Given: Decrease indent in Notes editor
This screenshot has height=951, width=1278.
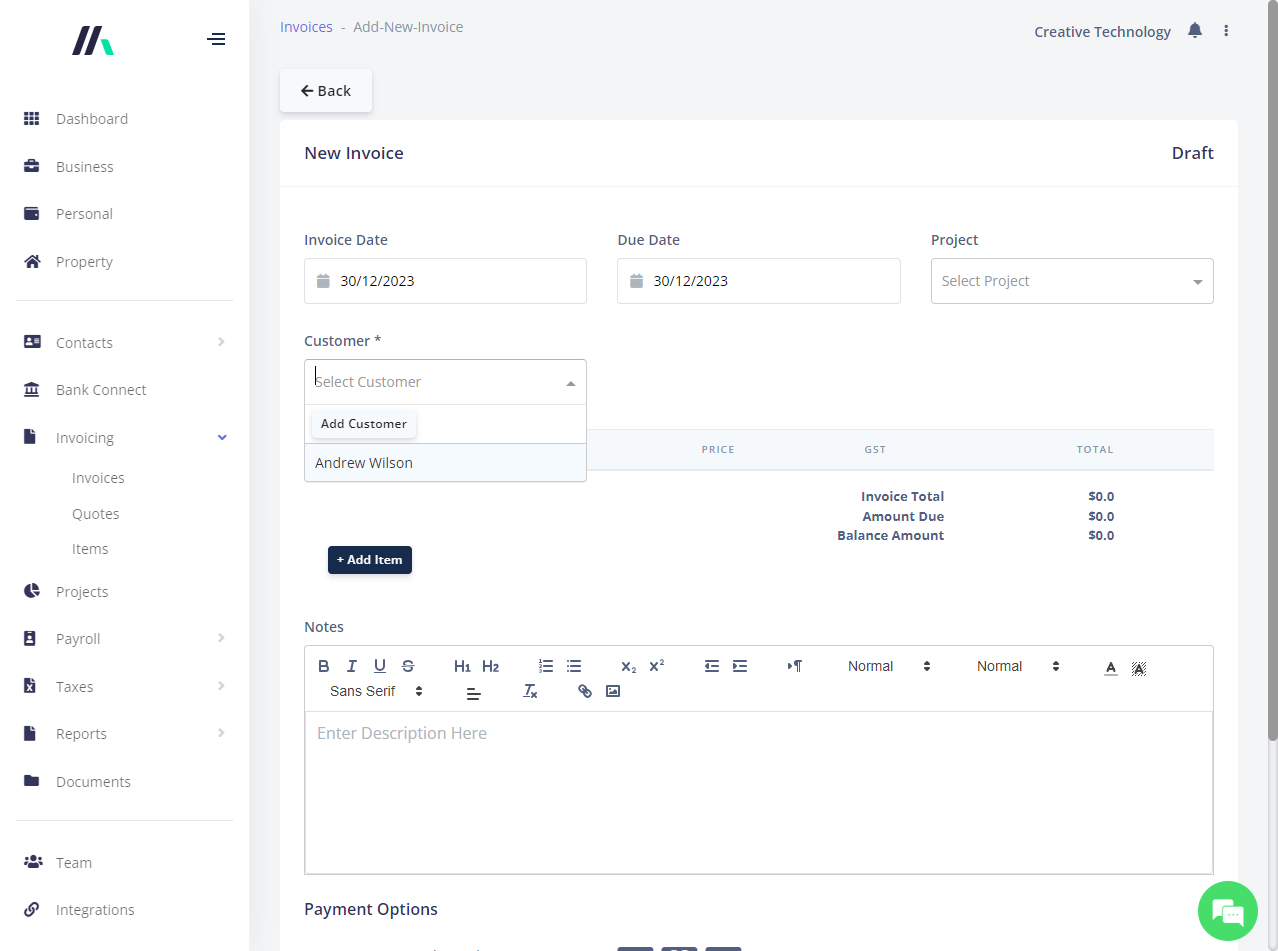Looking at the screenshot, I should point(712,666).
